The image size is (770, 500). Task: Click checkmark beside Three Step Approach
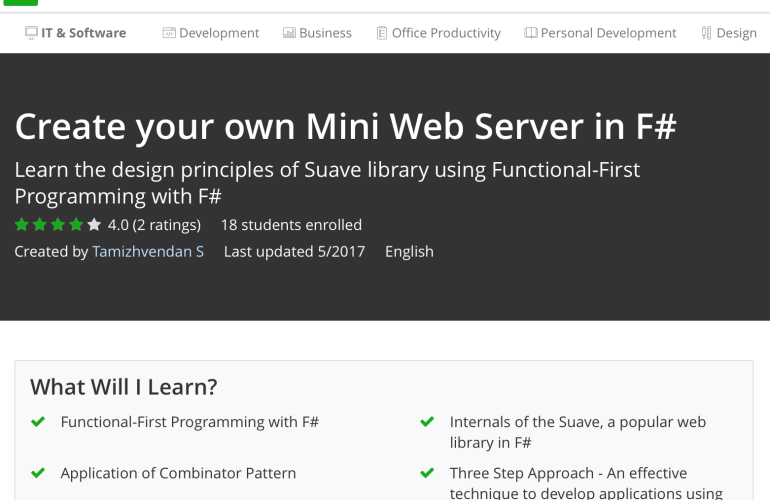427,473
